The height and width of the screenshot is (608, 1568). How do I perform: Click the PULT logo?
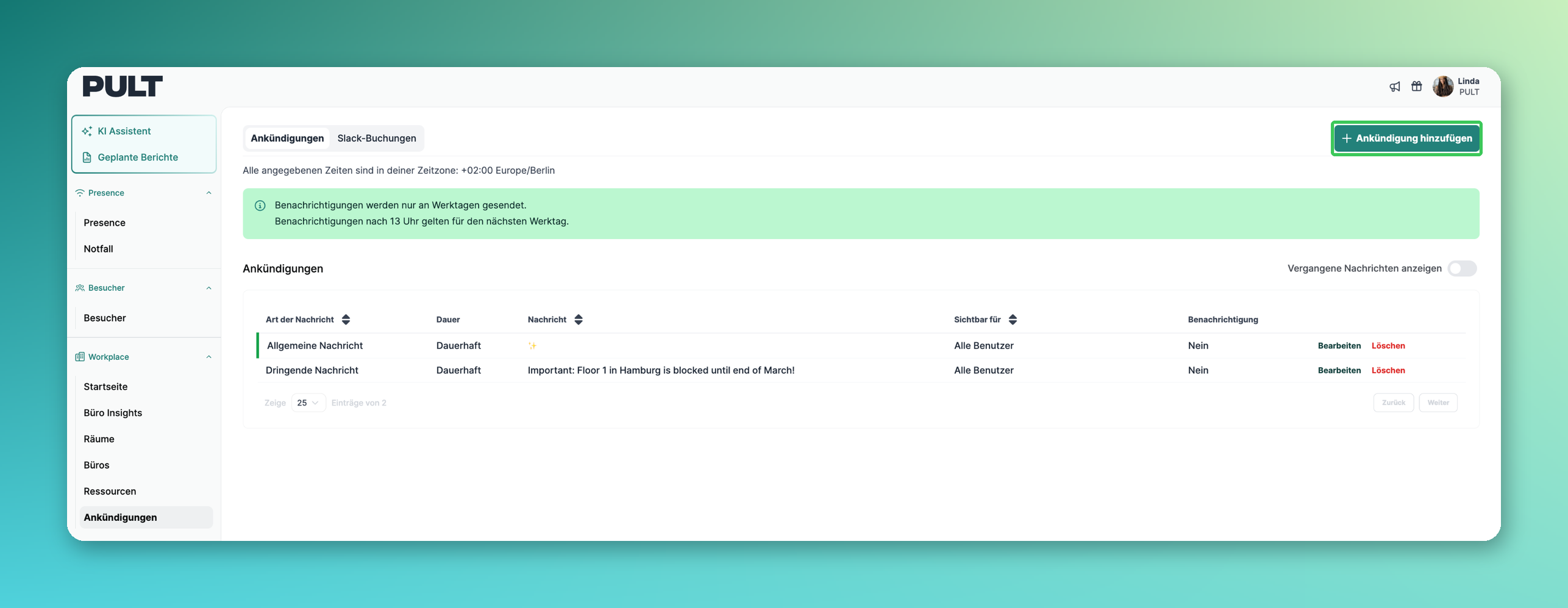[123, 87]
